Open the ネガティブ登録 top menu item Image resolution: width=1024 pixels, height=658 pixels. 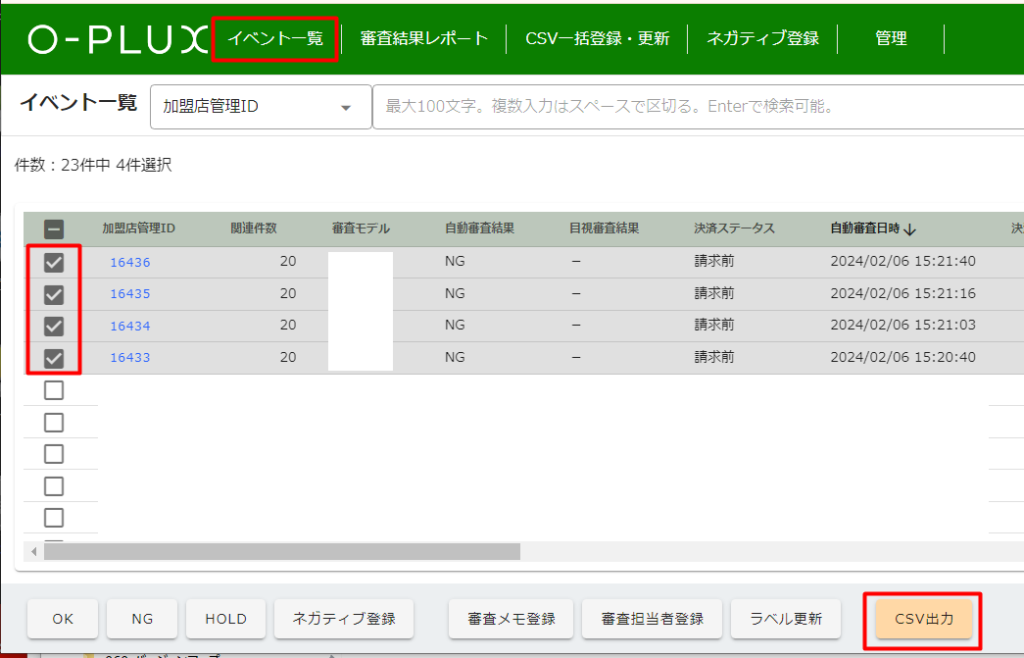(763, 39)
